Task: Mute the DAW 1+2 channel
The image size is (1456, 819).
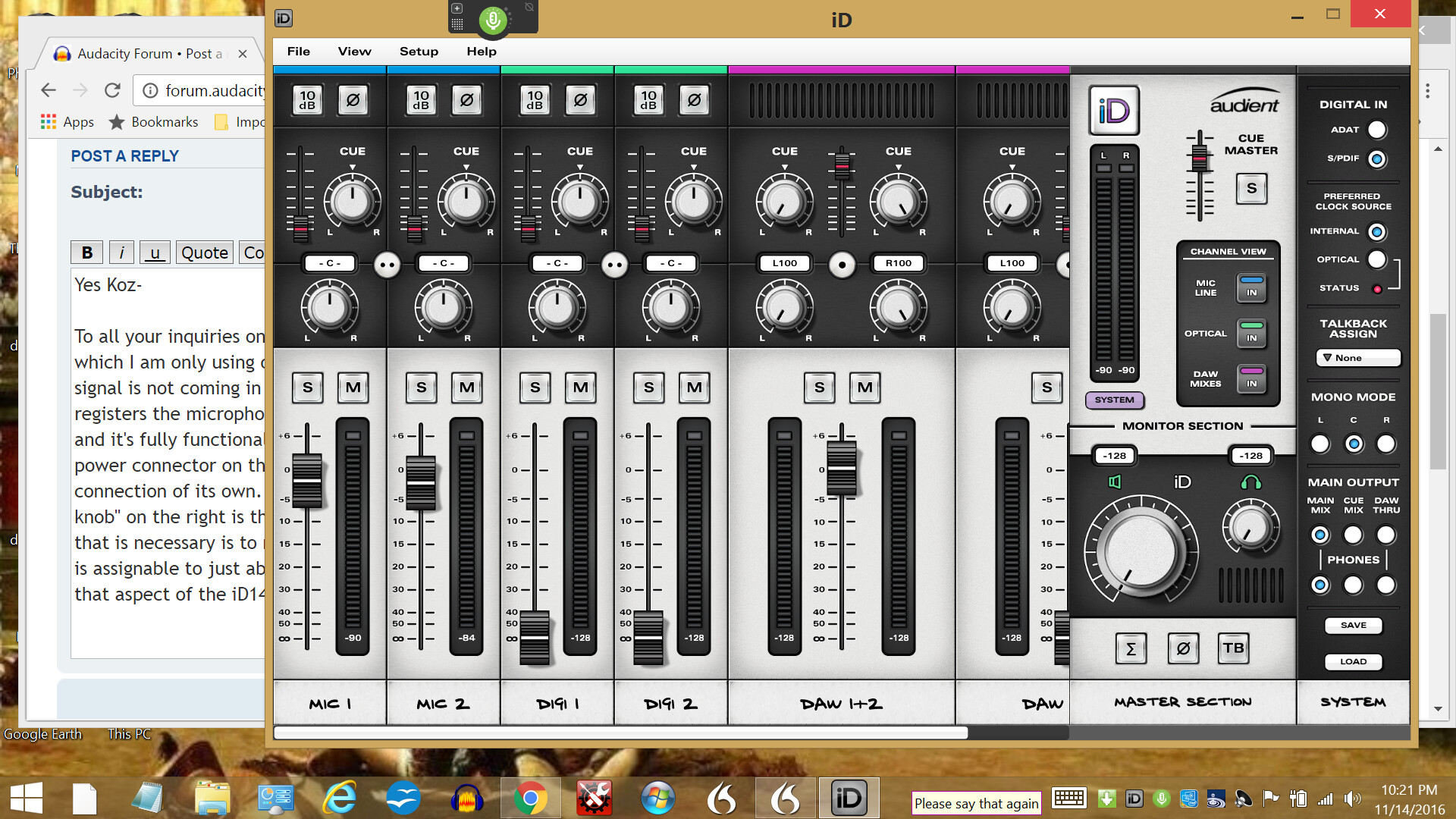Action: pos(864,388)
